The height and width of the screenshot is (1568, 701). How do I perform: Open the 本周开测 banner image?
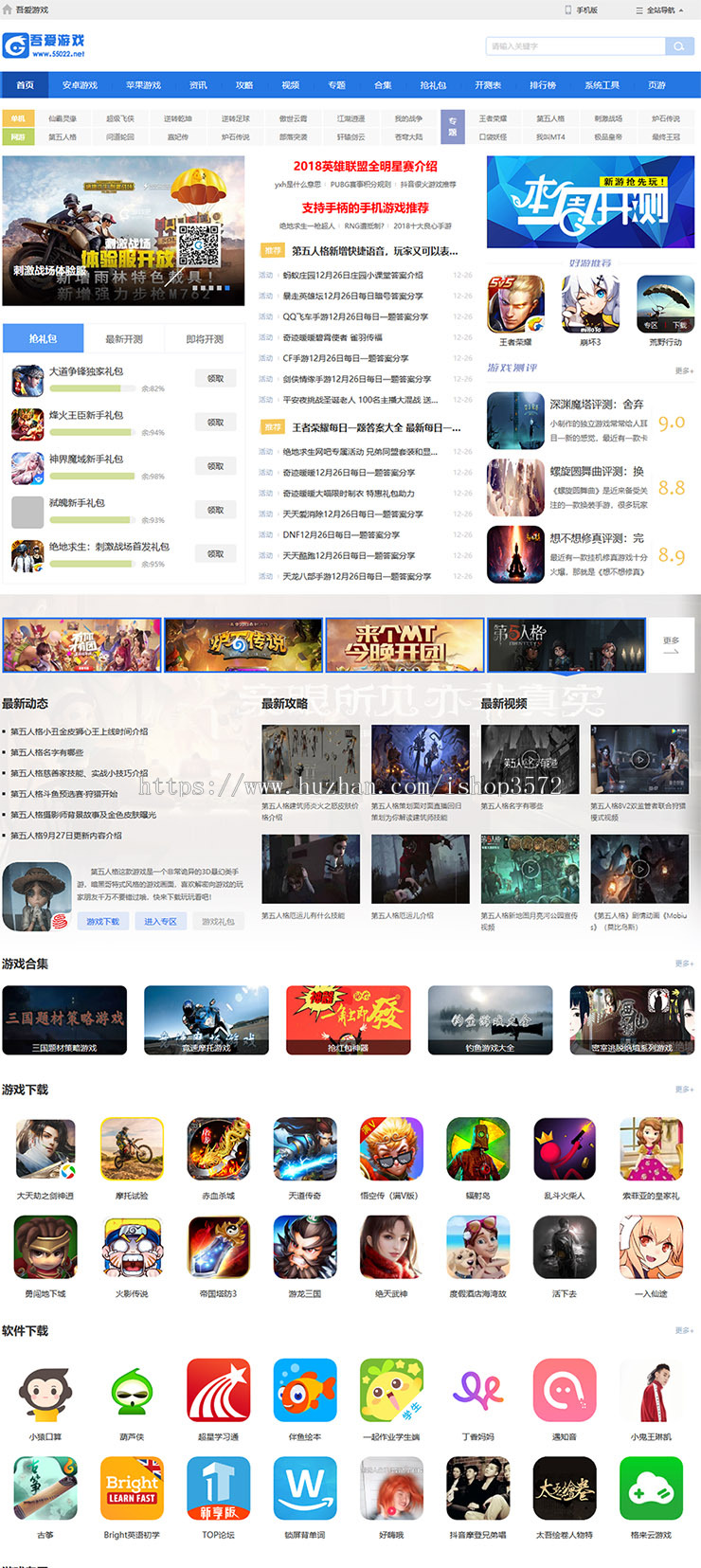(591, 202)
